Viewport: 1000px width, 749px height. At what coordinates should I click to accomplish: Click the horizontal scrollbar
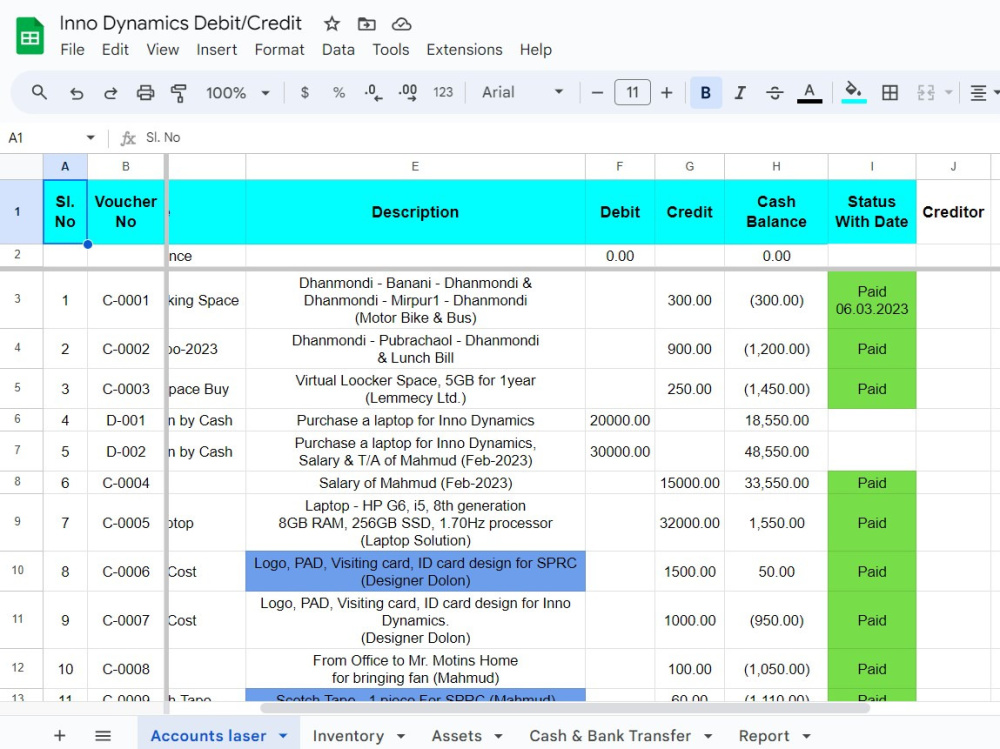(x=564, y=708)
